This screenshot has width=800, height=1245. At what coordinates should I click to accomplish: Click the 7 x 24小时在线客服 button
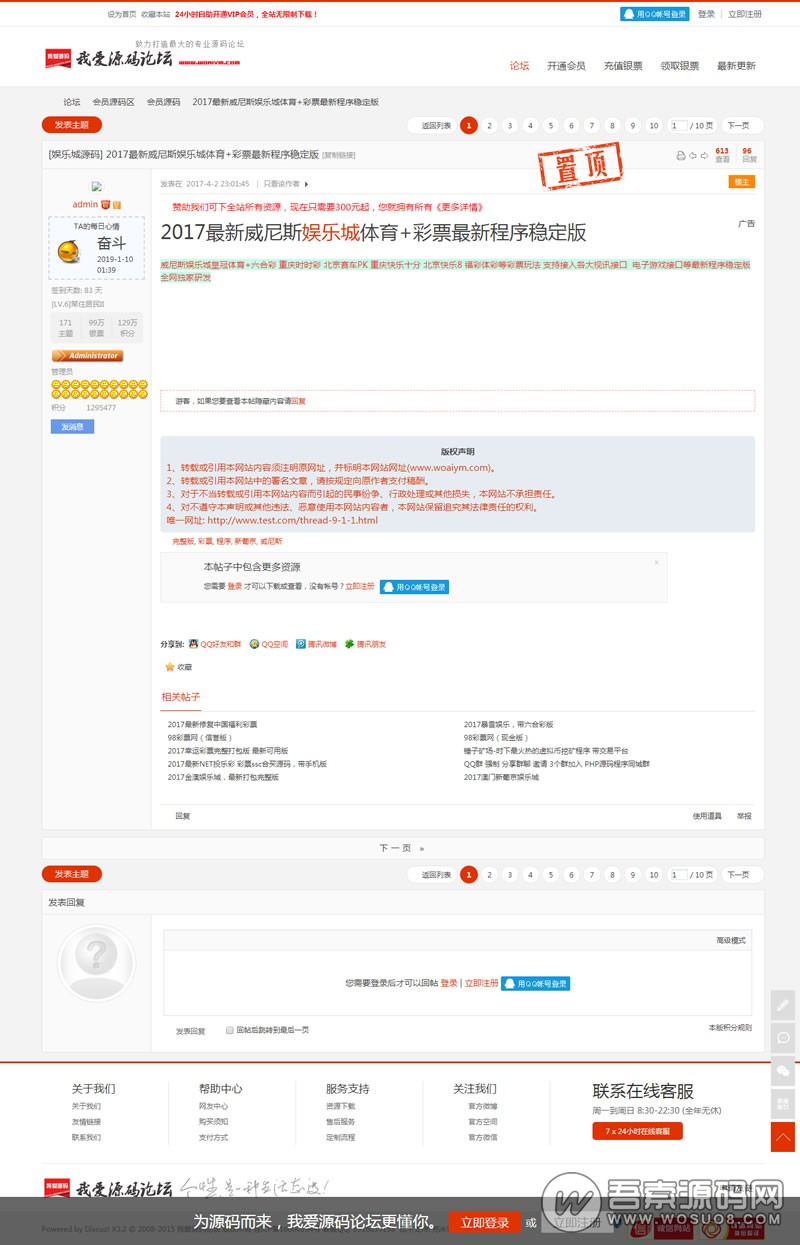pyautogui.click(x=637, y=1131)
